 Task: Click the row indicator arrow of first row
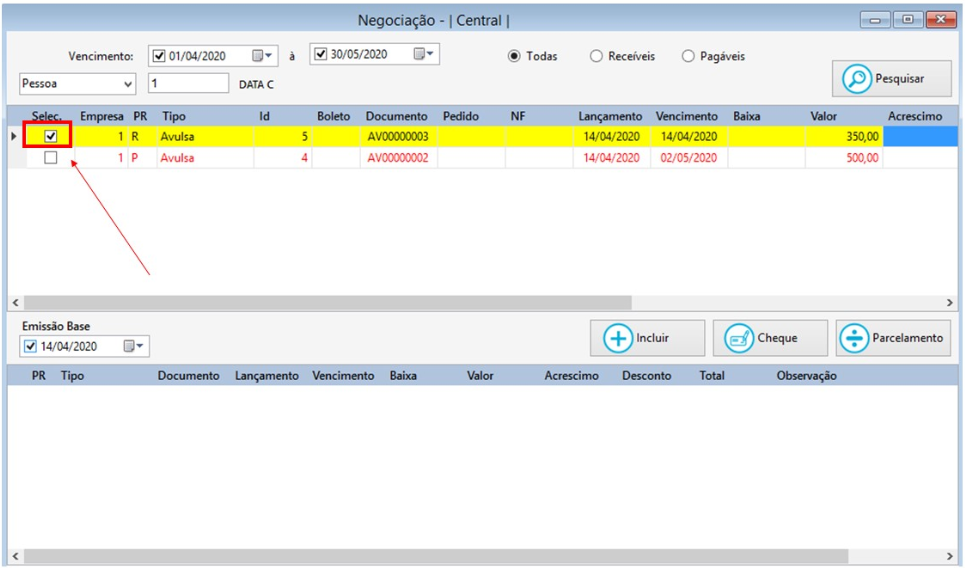14,136
